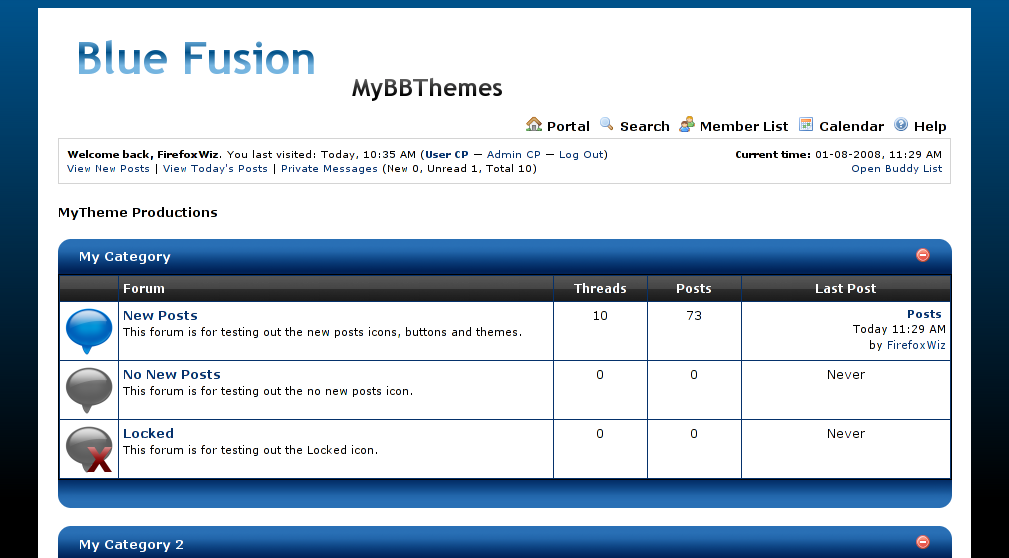Open the Calendar menu link
Viewport: 1009px width, 558px height.
coord(851,126)
